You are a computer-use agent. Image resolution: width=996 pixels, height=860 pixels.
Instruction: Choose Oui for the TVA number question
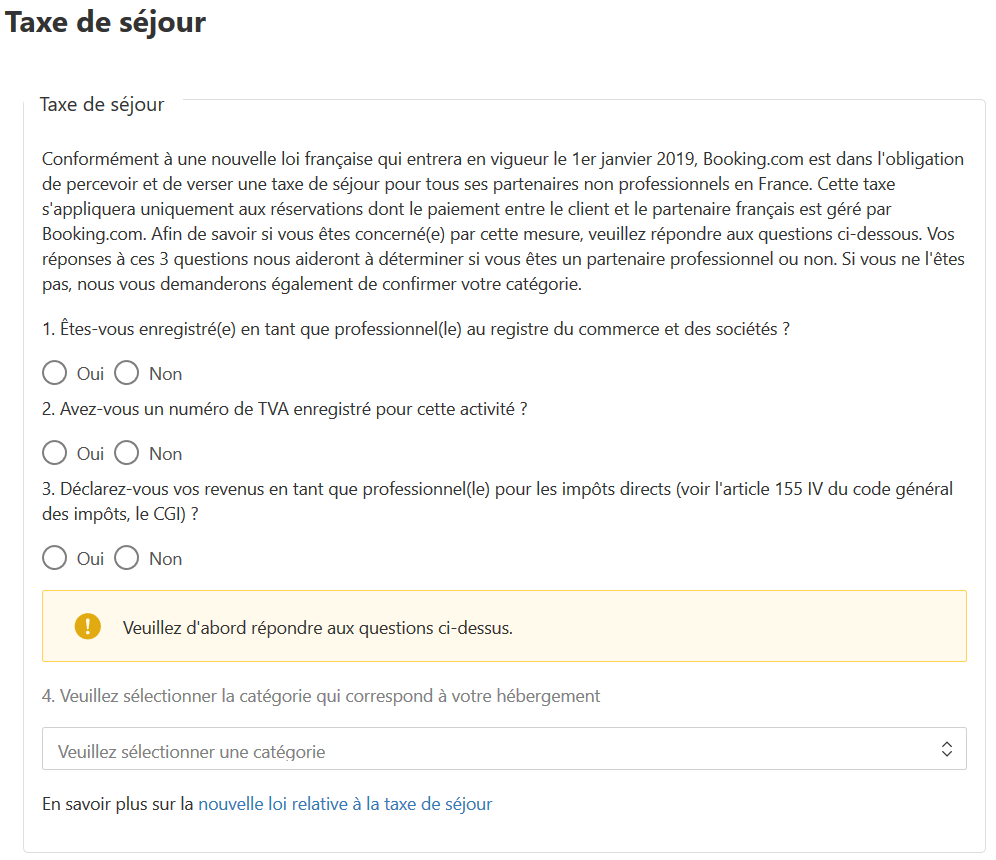click(x=55, y=453)
